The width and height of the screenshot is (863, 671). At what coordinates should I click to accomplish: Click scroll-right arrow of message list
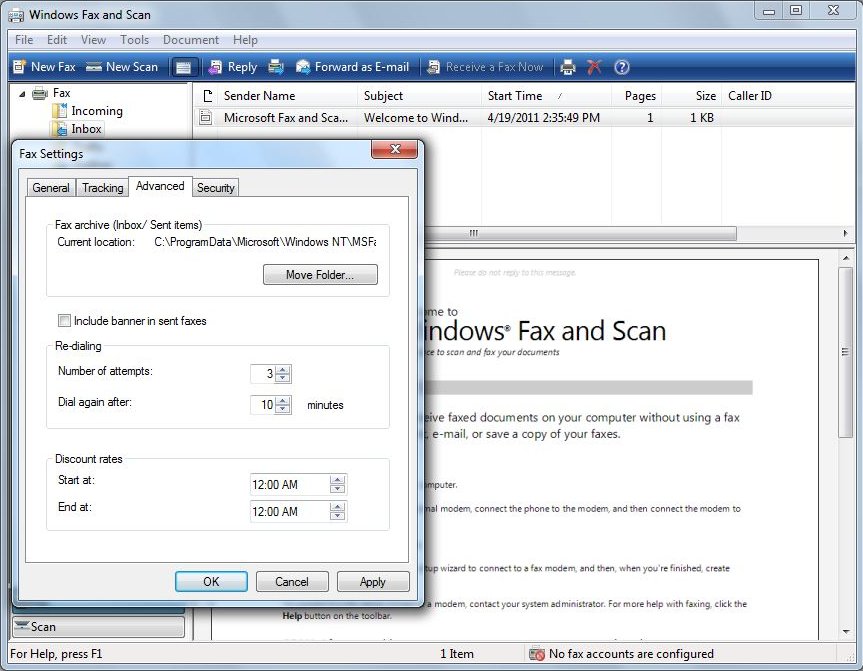(845, 233)
